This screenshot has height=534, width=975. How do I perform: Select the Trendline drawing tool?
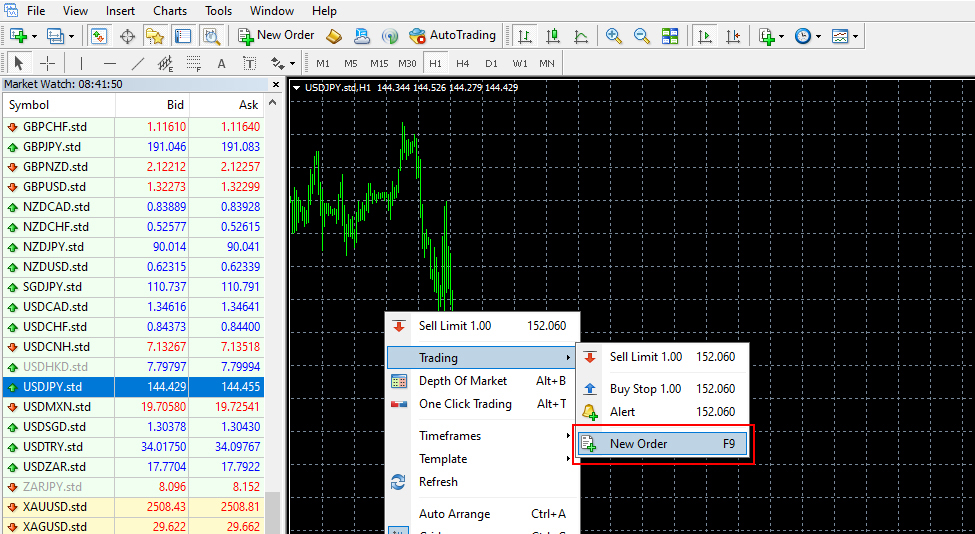tap(137, 63)
